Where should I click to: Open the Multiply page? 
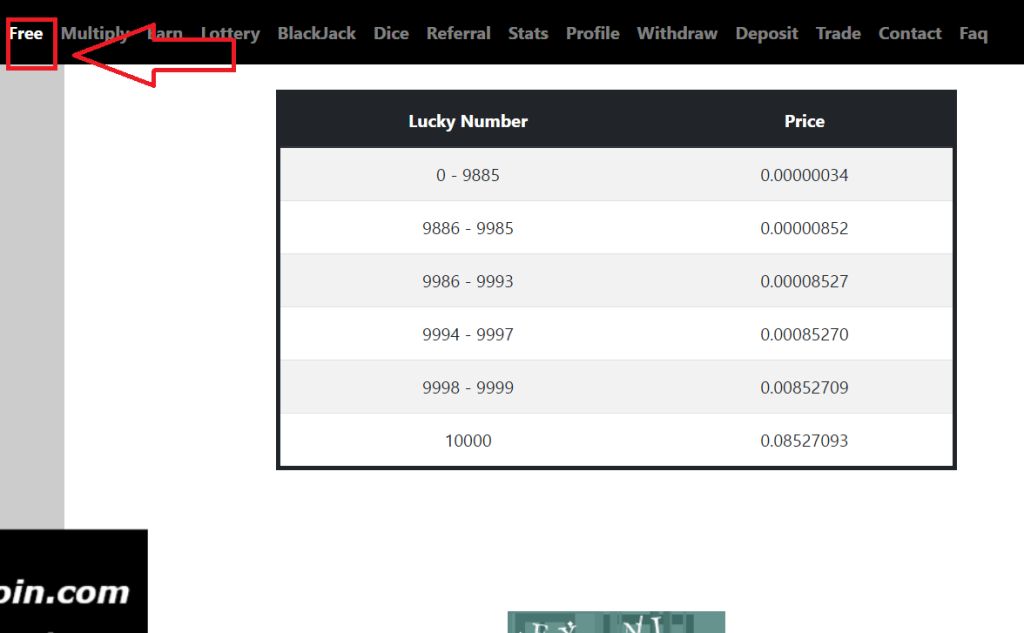pyautogui.click(x=95, y=33)
